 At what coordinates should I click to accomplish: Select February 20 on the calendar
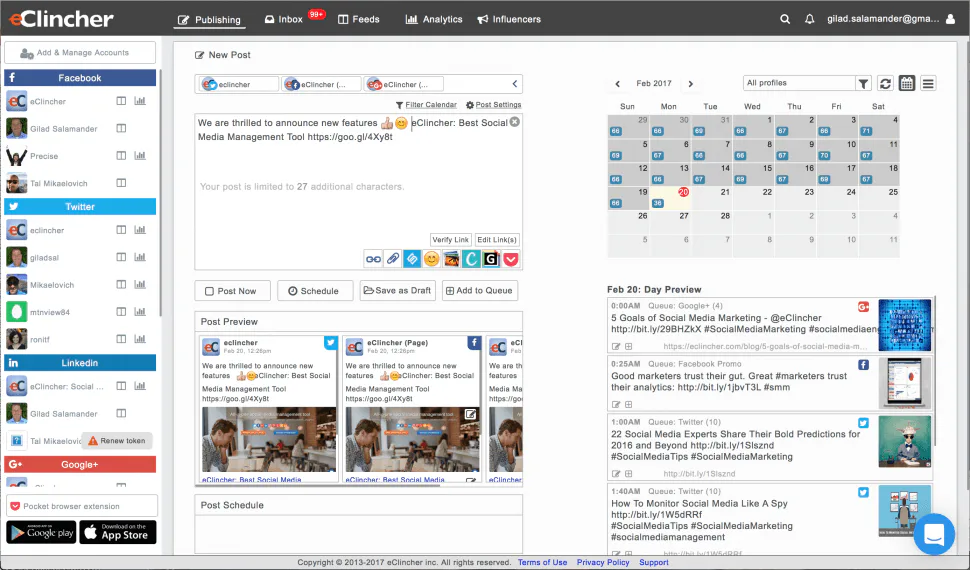[x=671, y=198]
